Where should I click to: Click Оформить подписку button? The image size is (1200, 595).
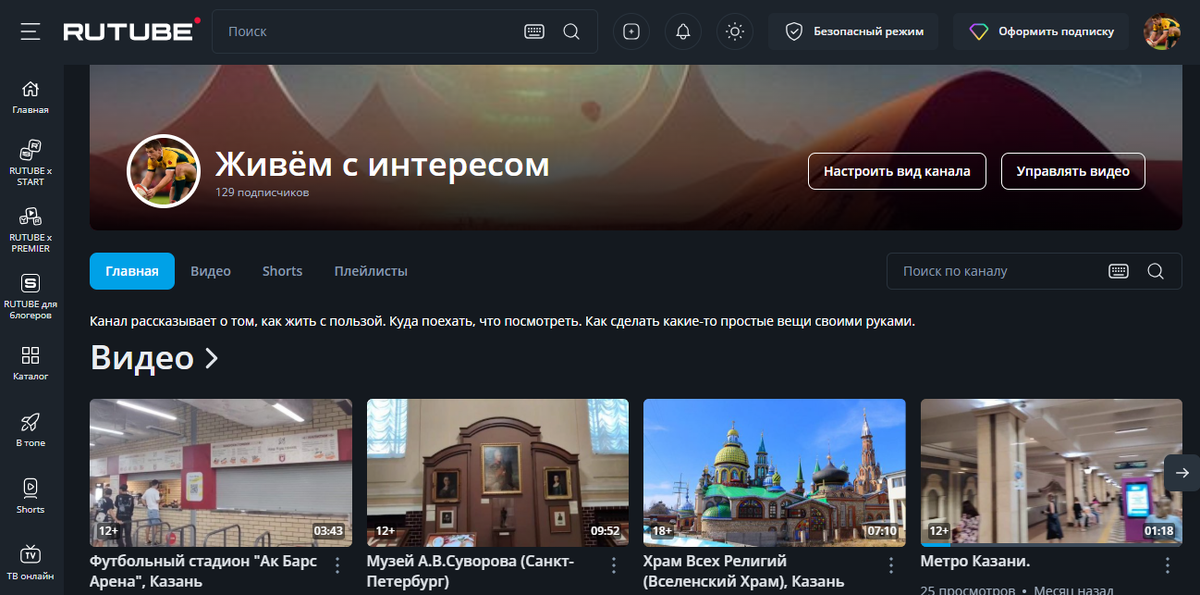tap(1041, 31)
